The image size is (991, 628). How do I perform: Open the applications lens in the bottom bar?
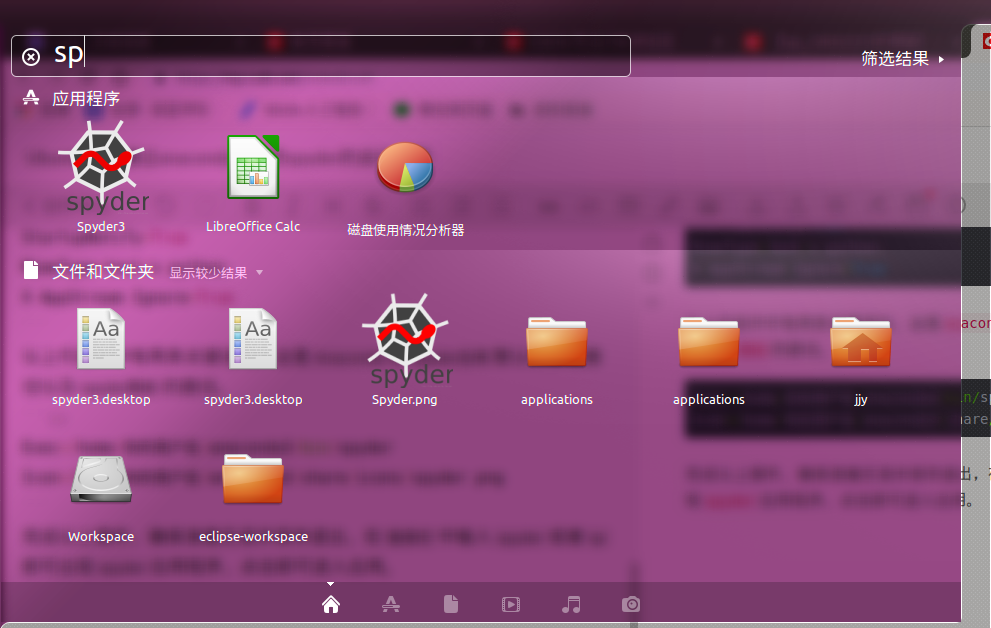pyautogui.click(x=390, y=604)
